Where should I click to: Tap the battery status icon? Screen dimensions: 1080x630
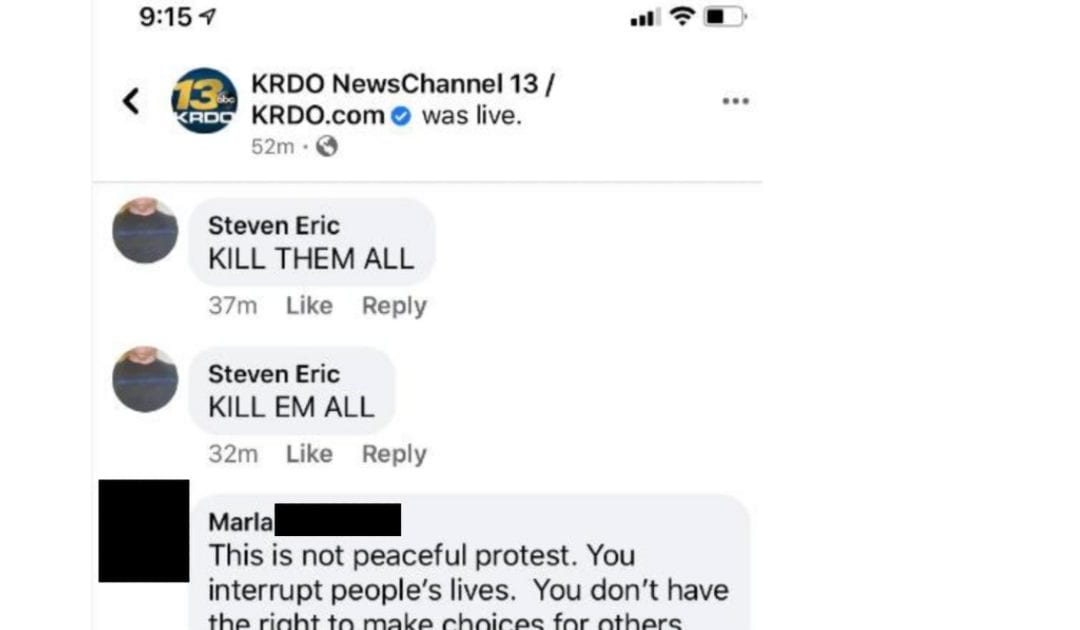tap(725, 17)
